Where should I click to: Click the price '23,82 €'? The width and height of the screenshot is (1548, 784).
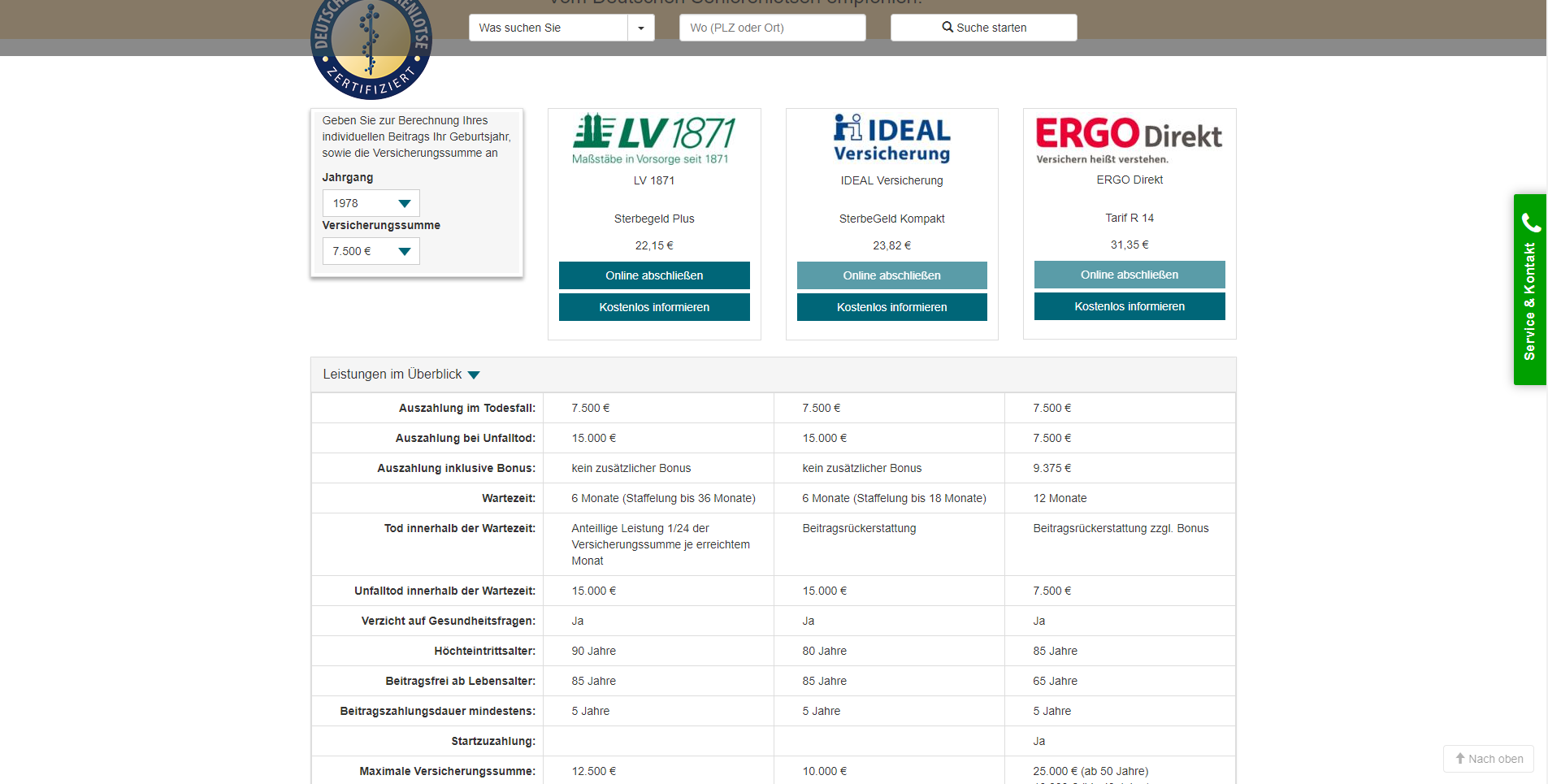892,245
